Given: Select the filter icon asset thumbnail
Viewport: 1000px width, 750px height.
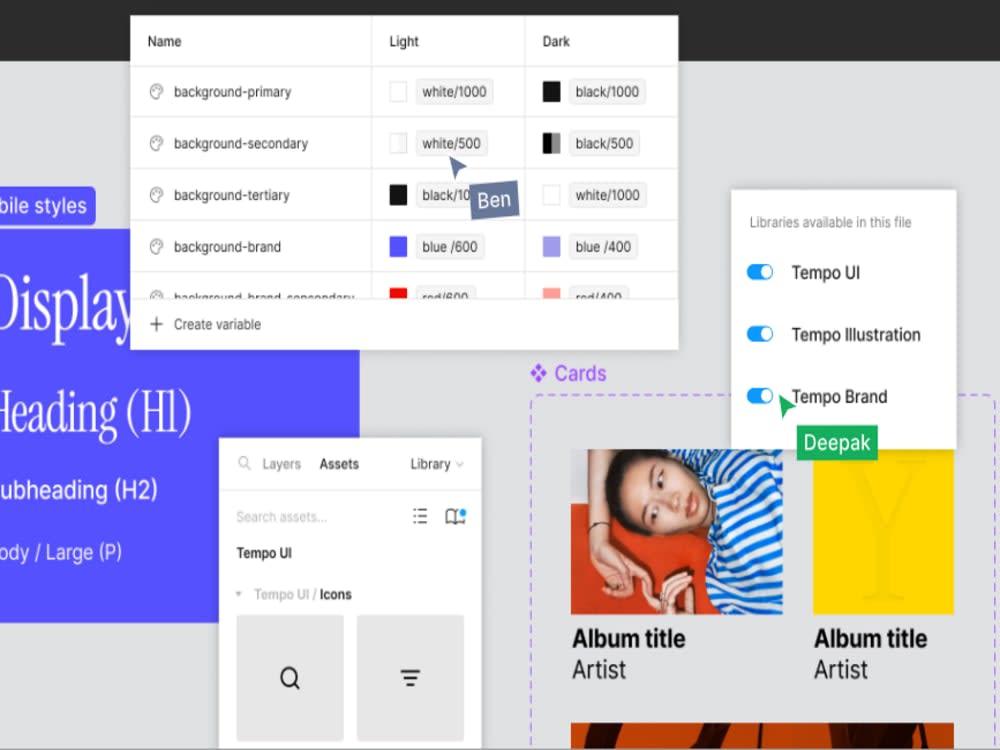Looking at the screenshot, I should [x=410, y=677].
